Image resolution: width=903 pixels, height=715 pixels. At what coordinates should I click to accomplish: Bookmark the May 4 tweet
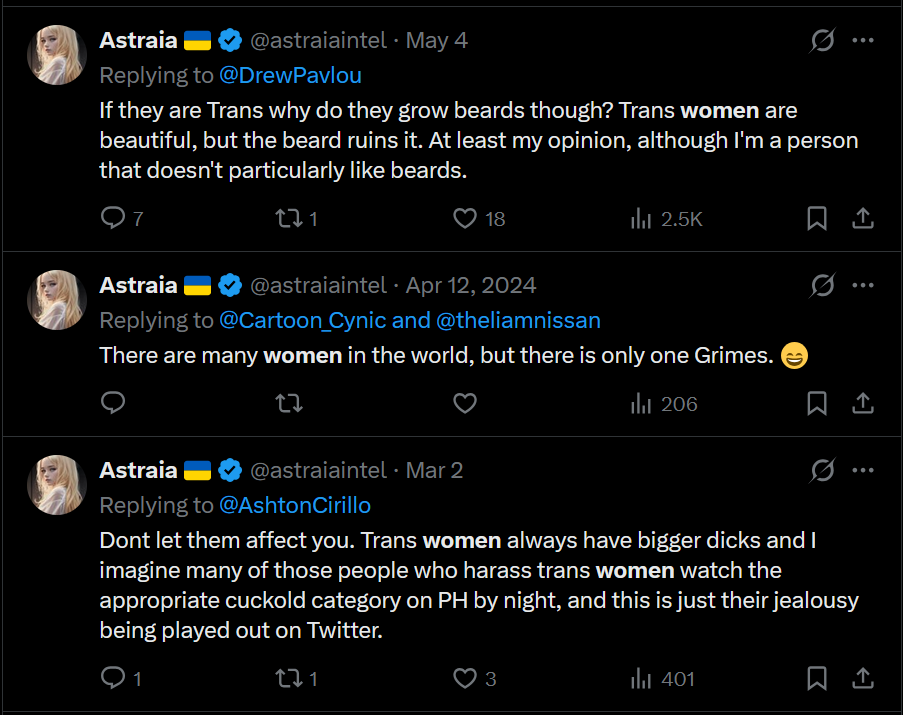point(817,218)
